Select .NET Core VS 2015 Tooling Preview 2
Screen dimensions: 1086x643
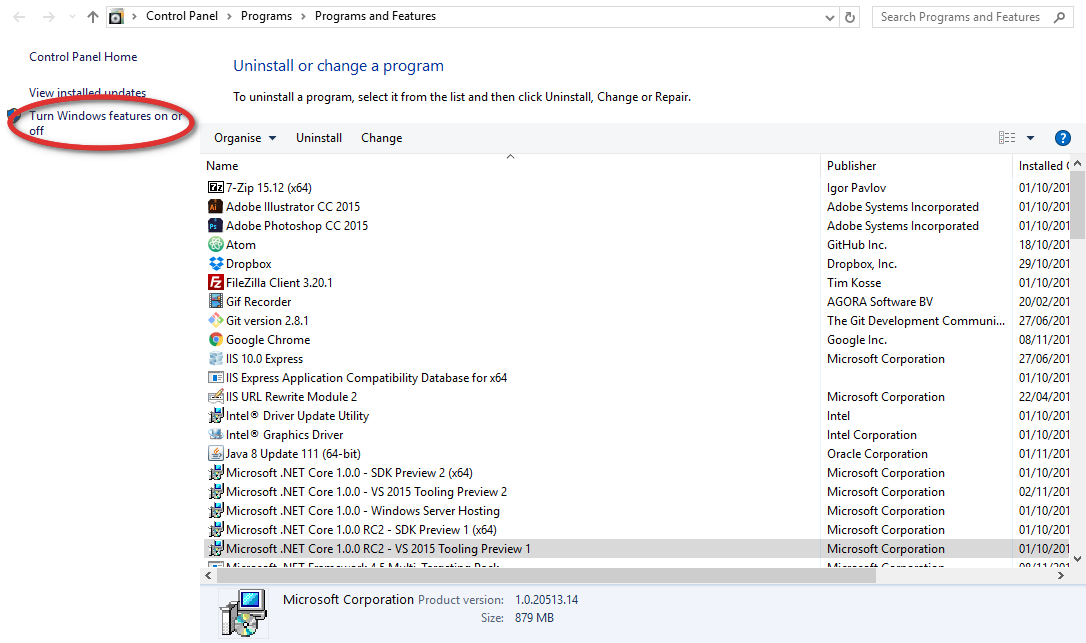point(637,492)
